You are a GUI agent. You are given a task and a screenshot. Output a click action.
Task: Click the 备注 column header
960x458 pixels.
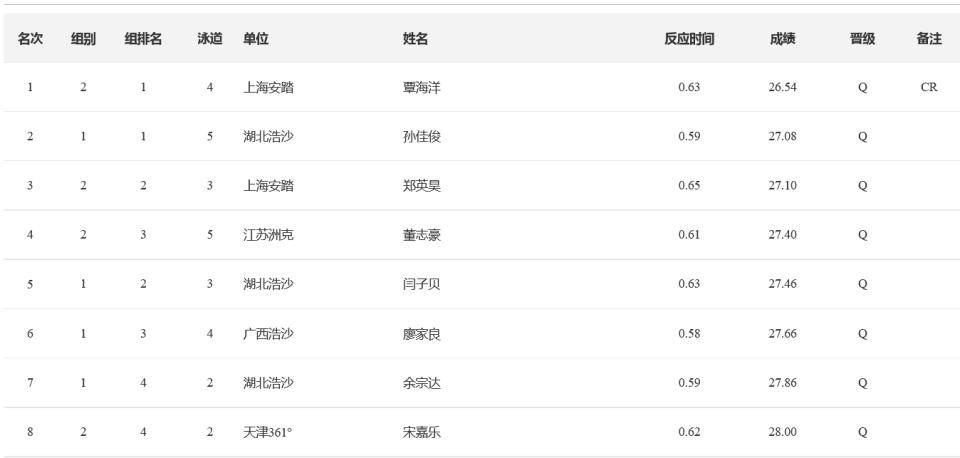pyautogui.click(x=929, y=39)
